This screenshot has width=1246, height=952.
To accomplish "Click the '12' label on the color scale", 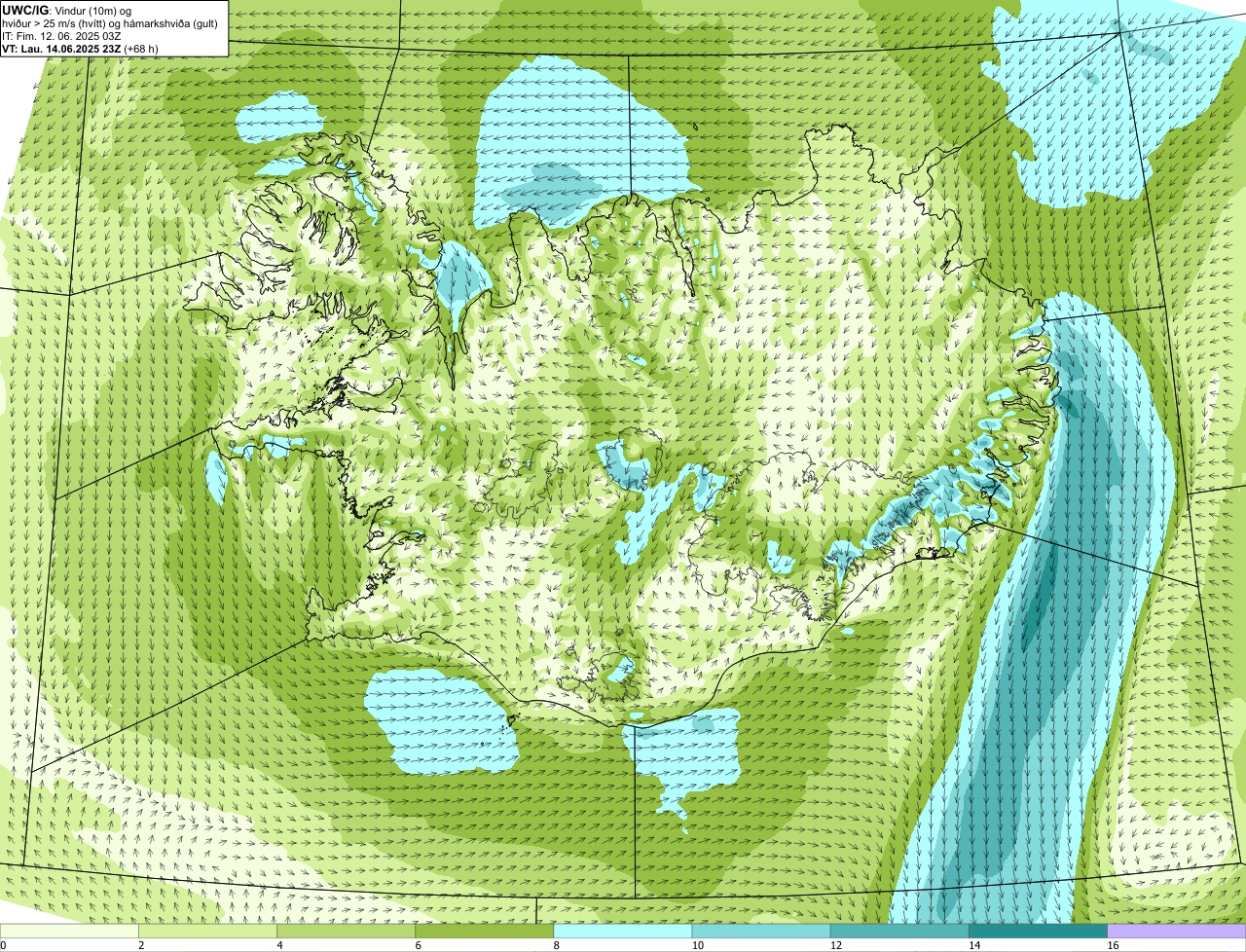I will tap(836, 945).
